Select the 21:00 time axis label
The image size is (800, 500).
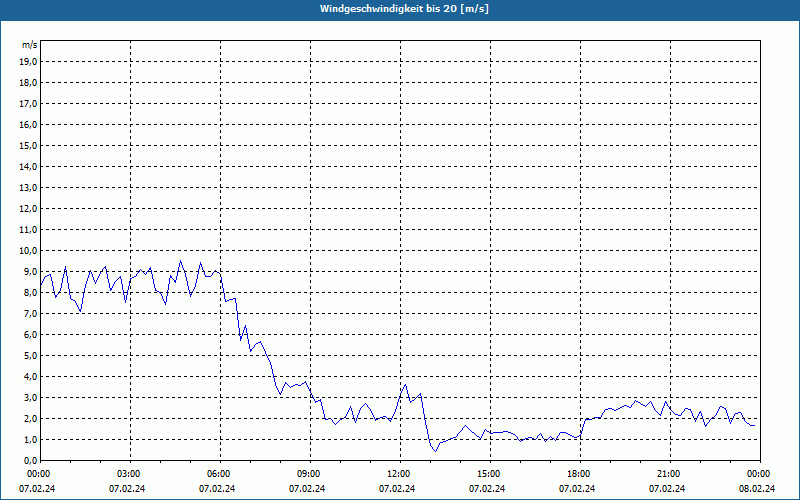click(x=668, y=474)
